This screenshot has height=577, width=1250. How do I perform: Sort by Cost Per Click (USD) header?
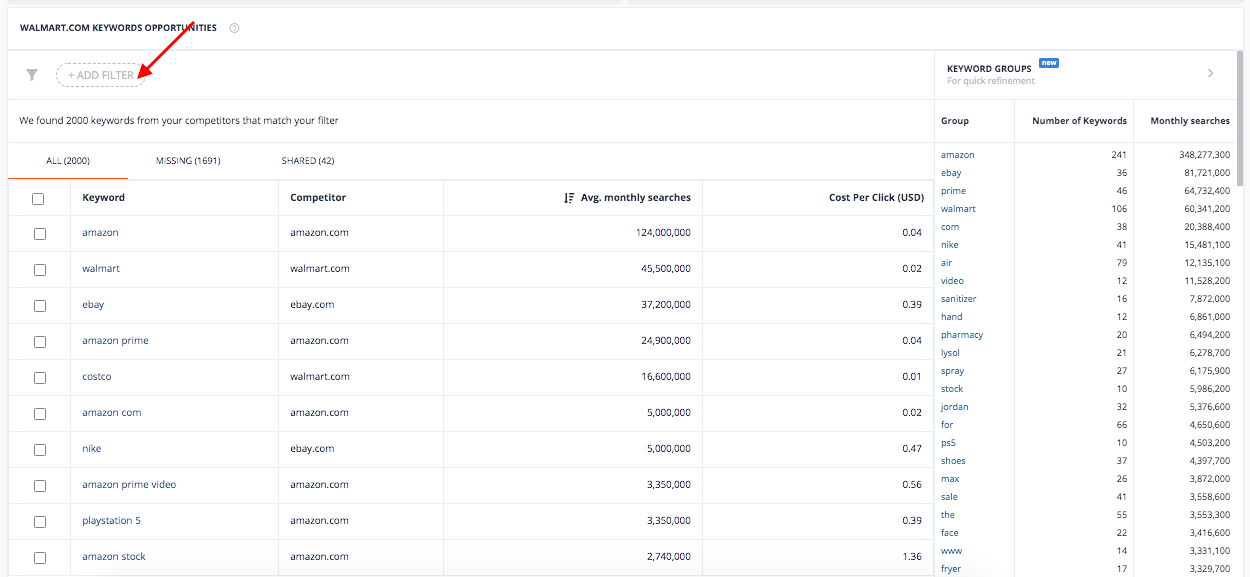(x=877, y=198)
